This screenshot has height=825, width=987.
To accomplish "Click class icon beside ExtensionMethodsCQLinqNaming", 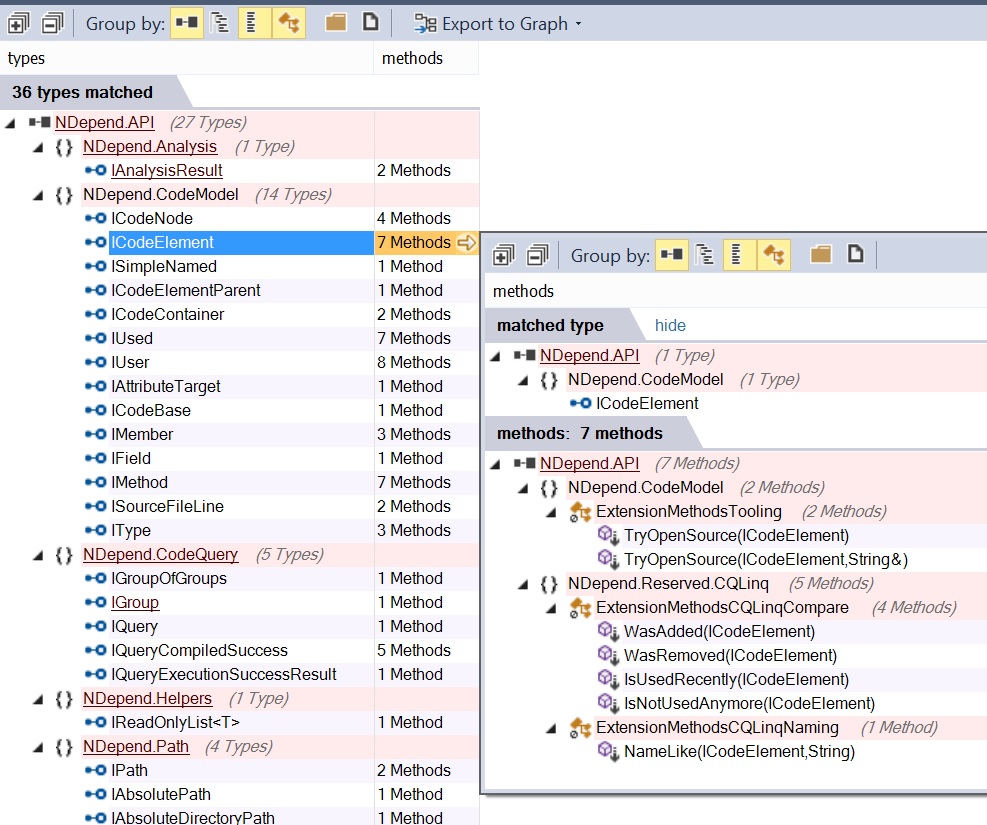I will click(x=580, y=728).
